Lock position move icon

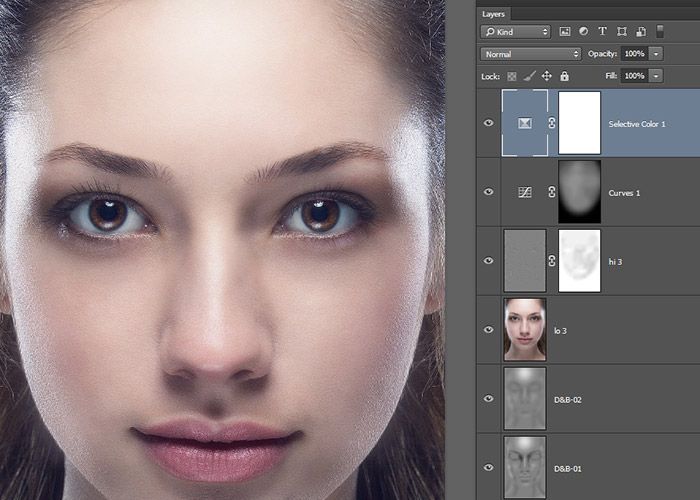coord(547,76)
